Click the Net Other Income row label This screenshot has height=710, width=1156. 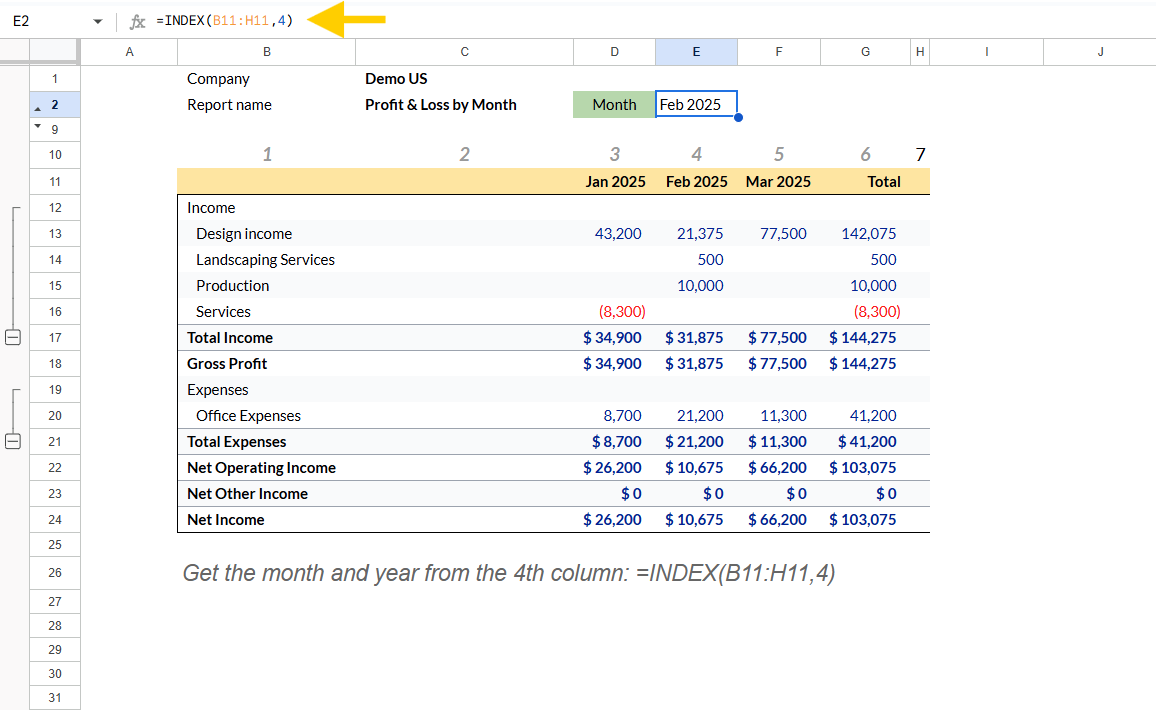[248, 493]
